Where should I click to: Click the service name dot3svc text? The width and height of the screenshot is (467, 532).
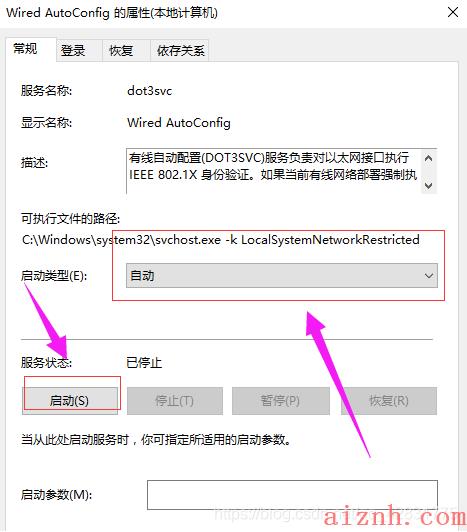coord(149,91)
